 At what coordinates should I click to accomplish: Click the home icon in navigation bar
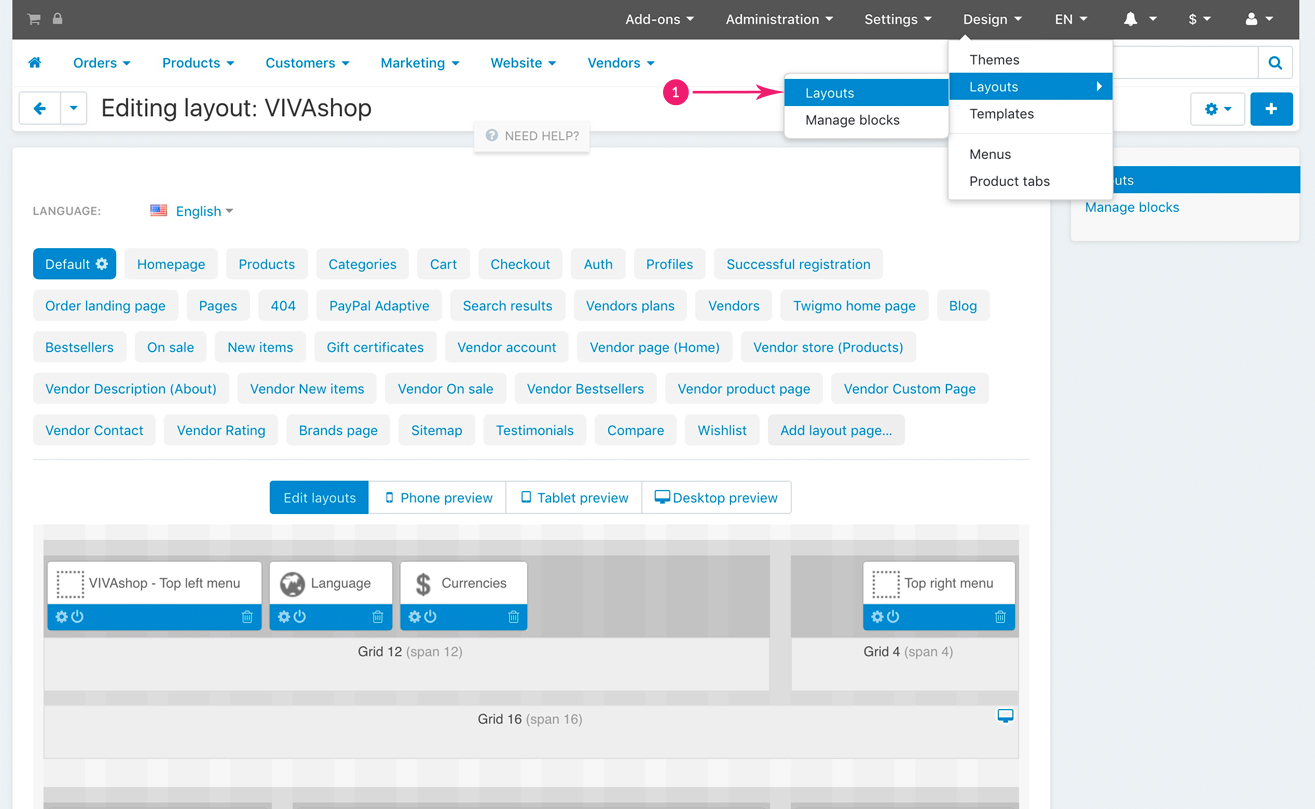point(35,63)
